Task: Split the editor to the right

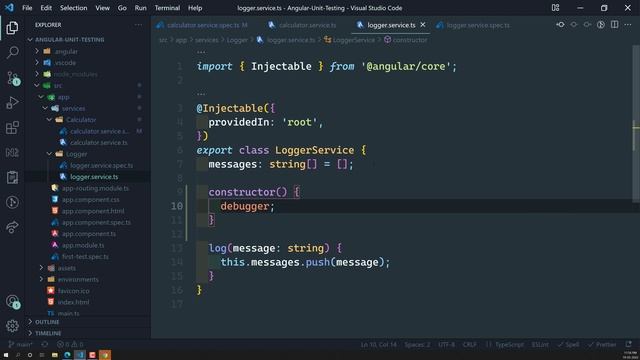Action: point(614,25)
